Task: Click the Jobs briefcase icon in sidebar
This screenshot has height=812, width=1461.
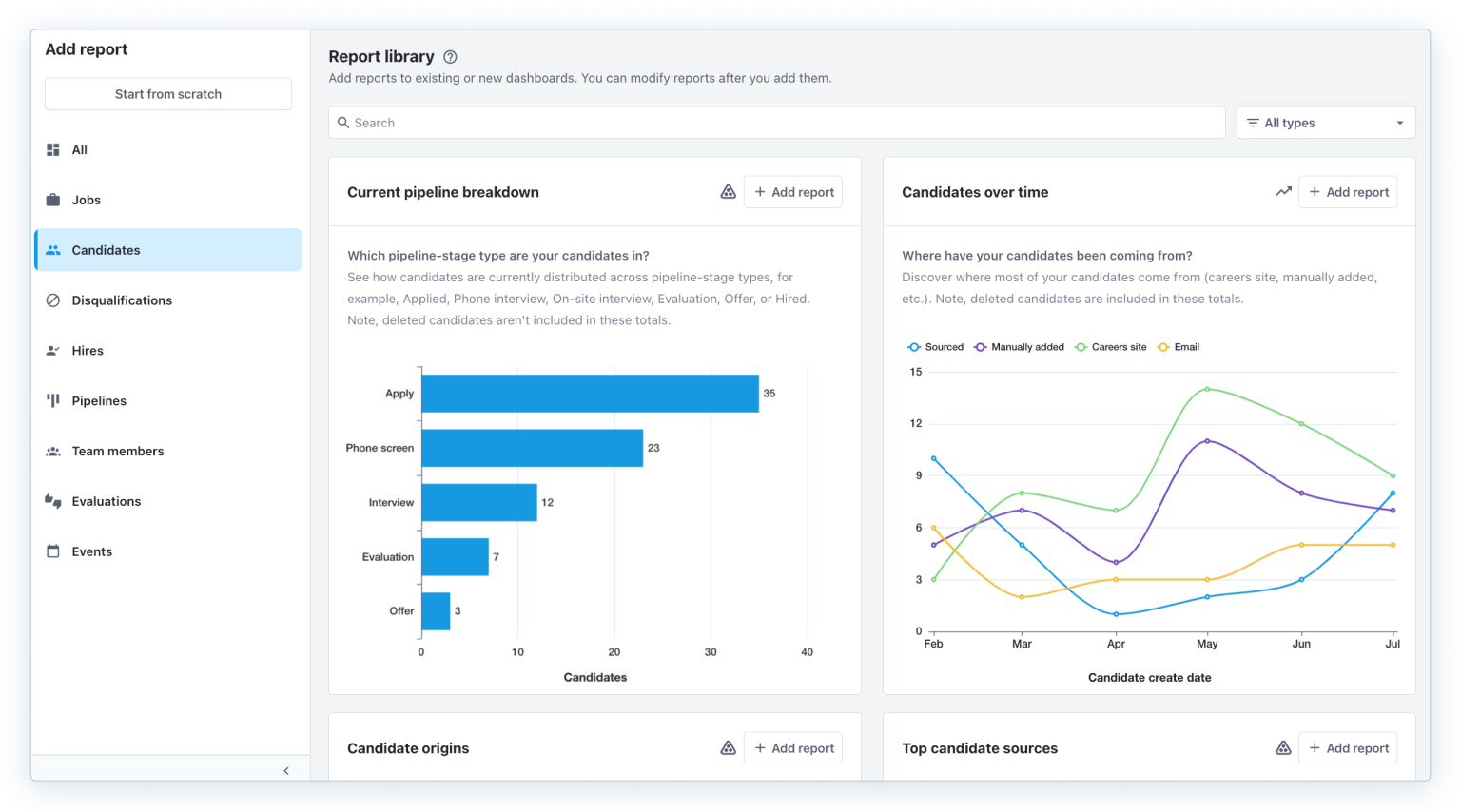Action: coord(53,200)
